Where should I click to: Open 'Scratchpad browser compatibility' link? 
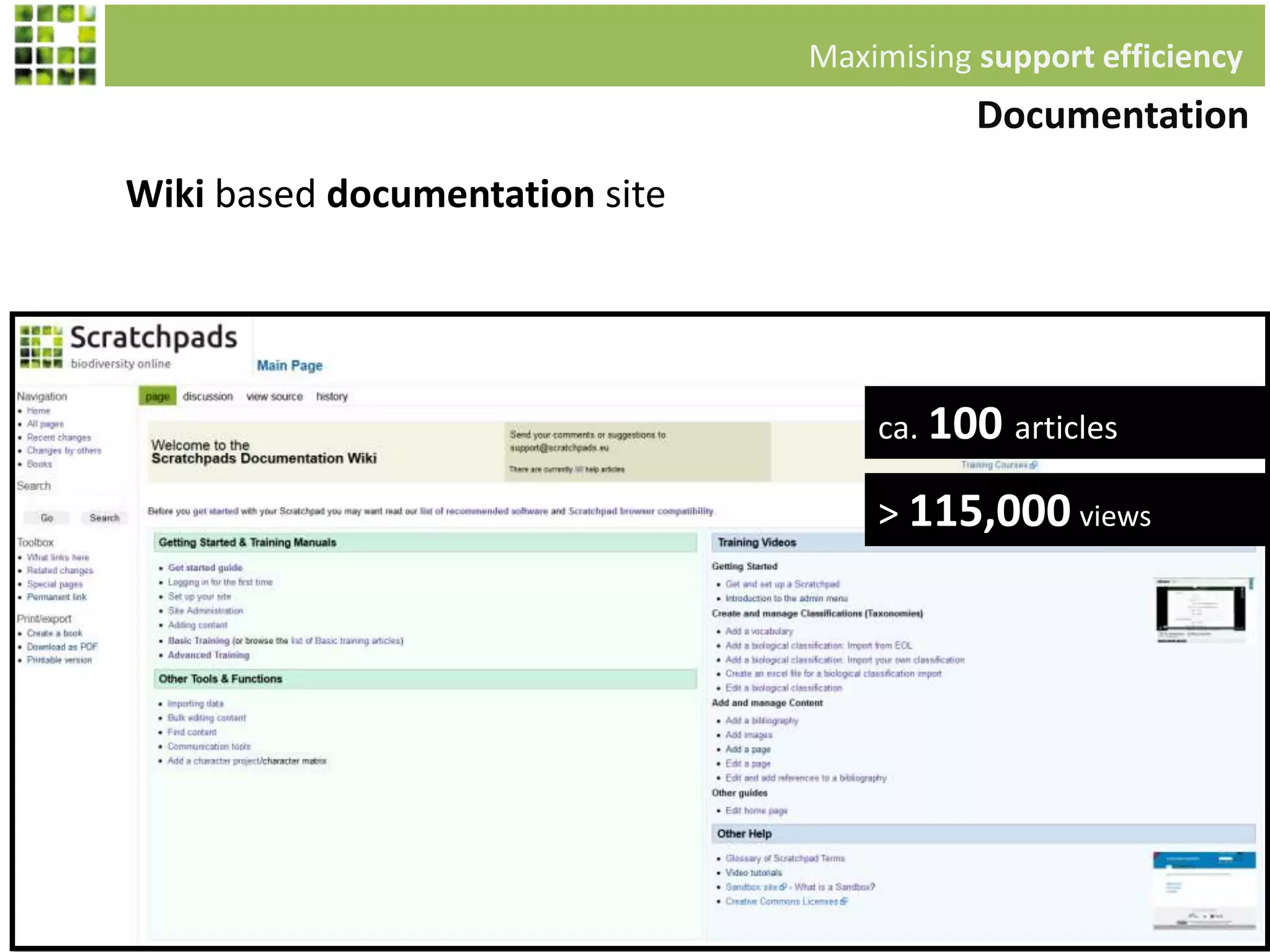(641, 511)
